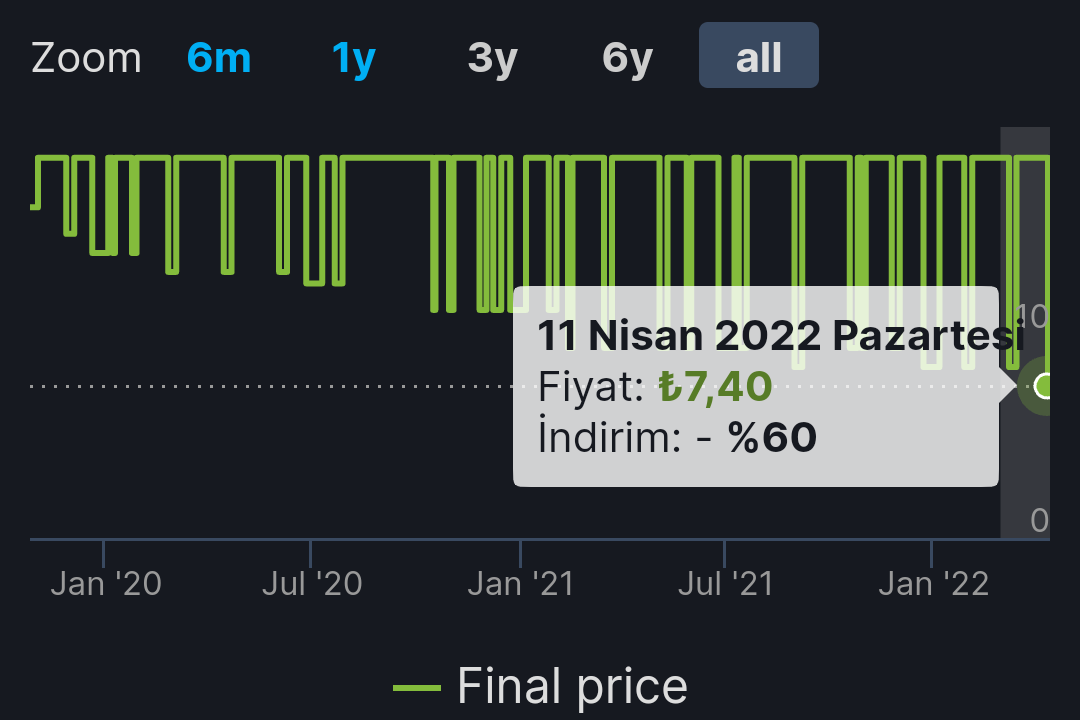
Task: Select the Jul '20 axis tick label
Action: pyautogui.click(x=312, y=584)
